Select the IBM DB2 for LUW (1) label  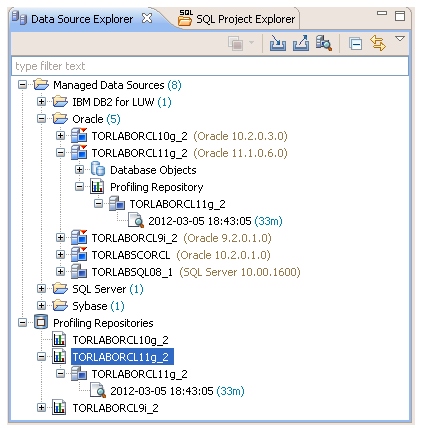pos(122,102)
